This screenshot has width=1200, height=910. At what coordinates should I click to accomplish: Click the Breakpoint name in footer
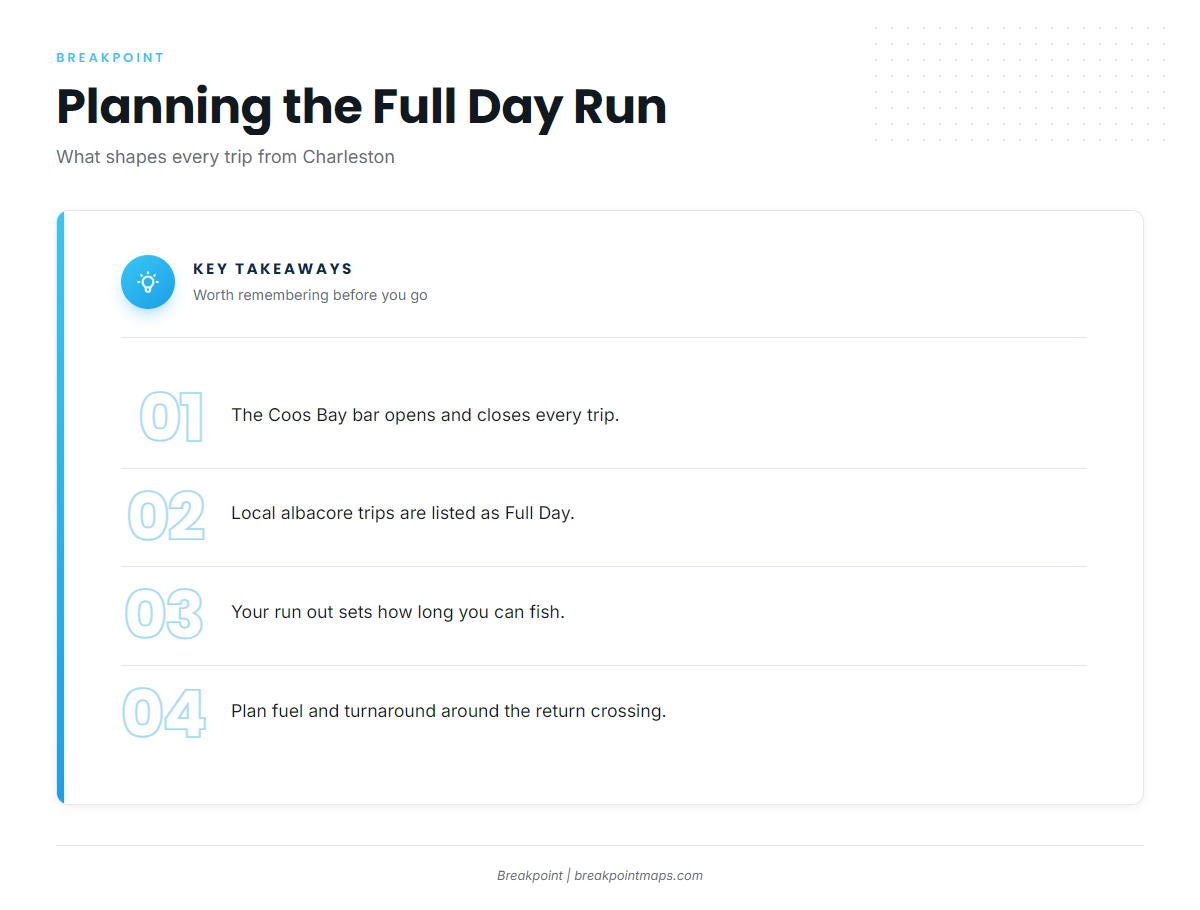tap(530, 875)
